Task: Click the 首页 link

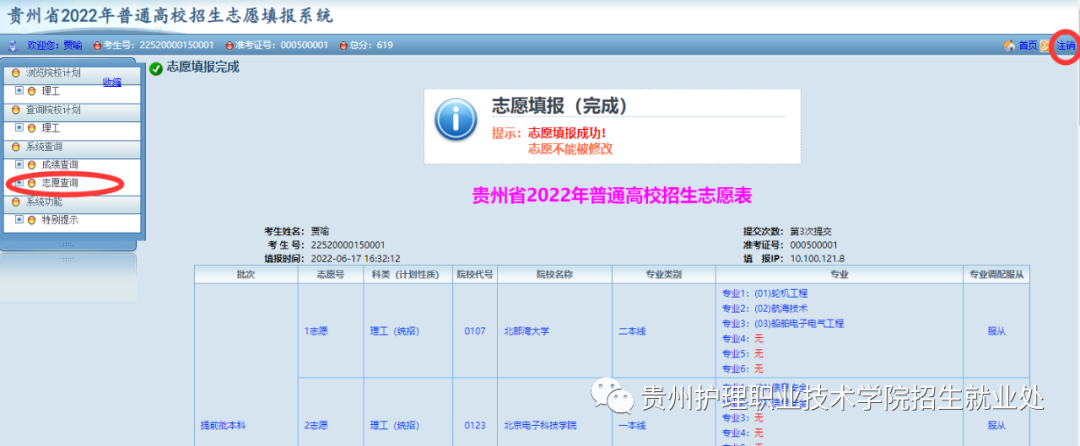Action: (1027, 45)
